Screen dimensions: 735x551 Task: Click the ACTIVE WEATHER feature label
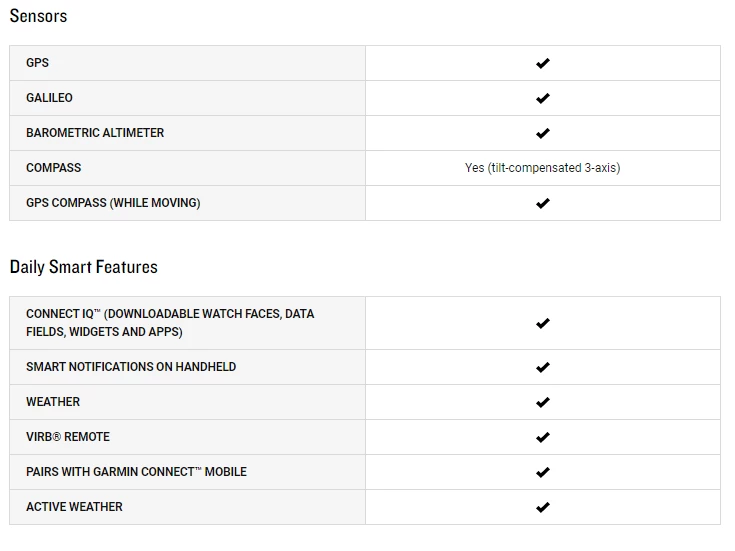coord(74,507)
